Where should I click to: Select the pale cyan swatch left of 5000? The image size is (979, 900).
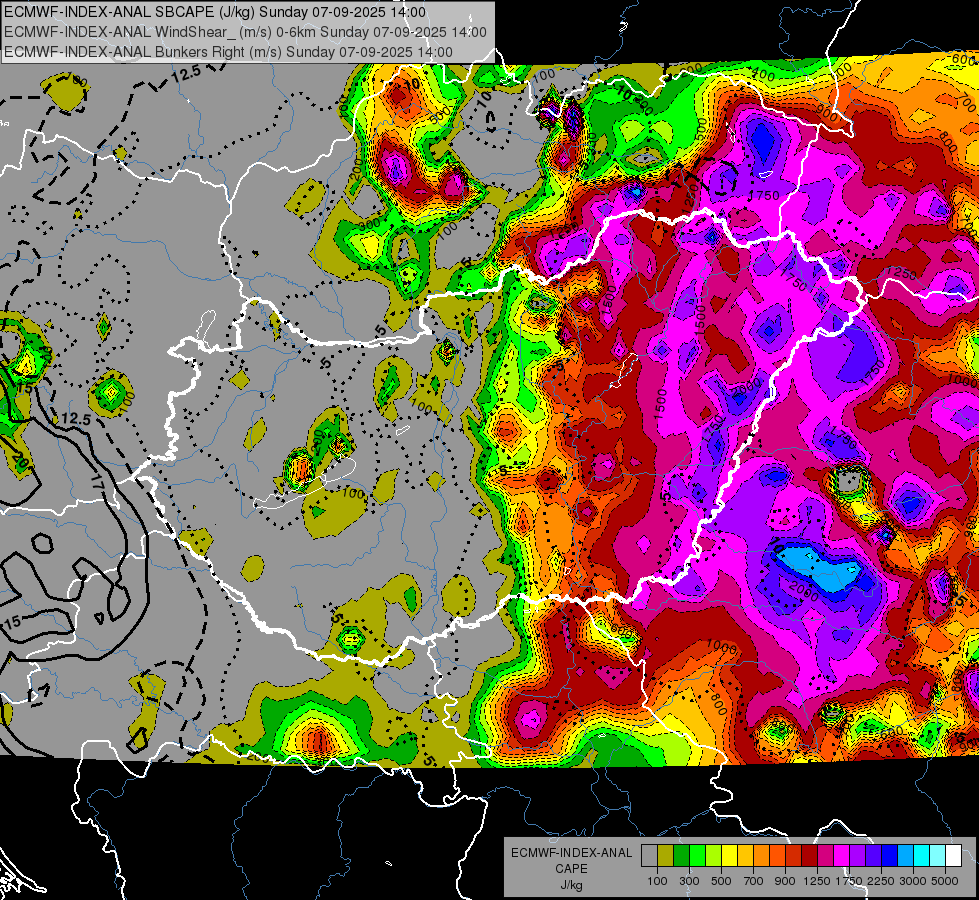tap(937, 856)
